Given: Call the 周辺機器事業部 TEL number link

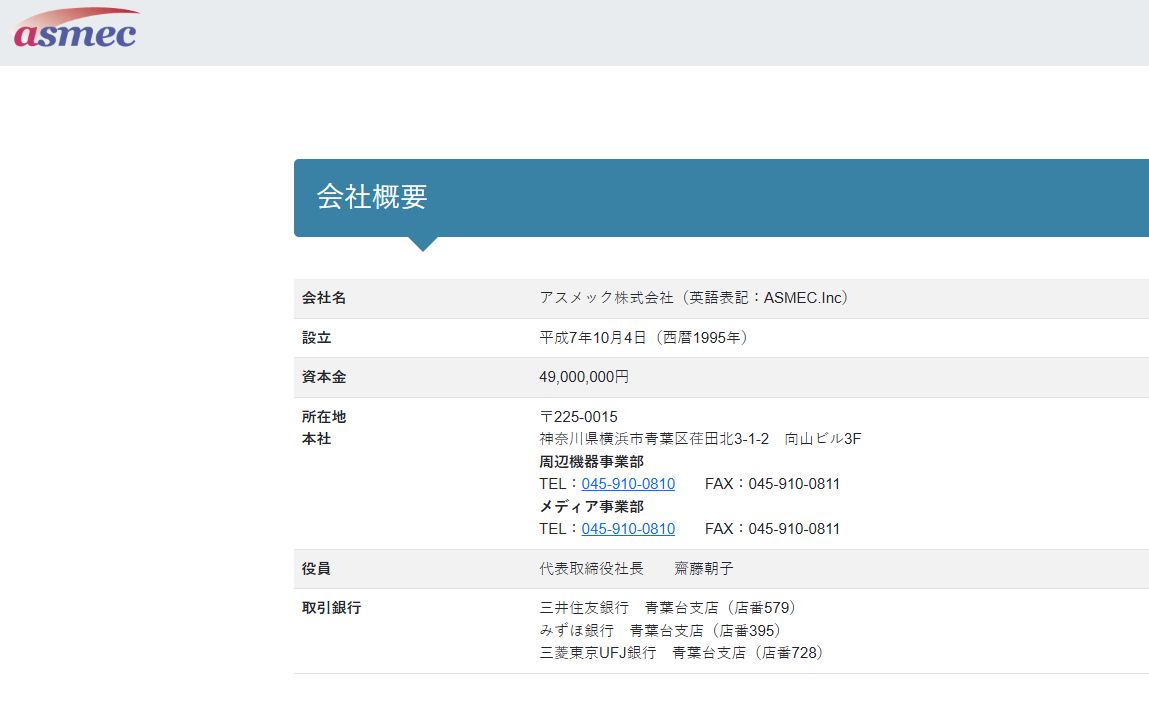Looking at the screenshot, I should pyautogui.click(x=628, y=484).
